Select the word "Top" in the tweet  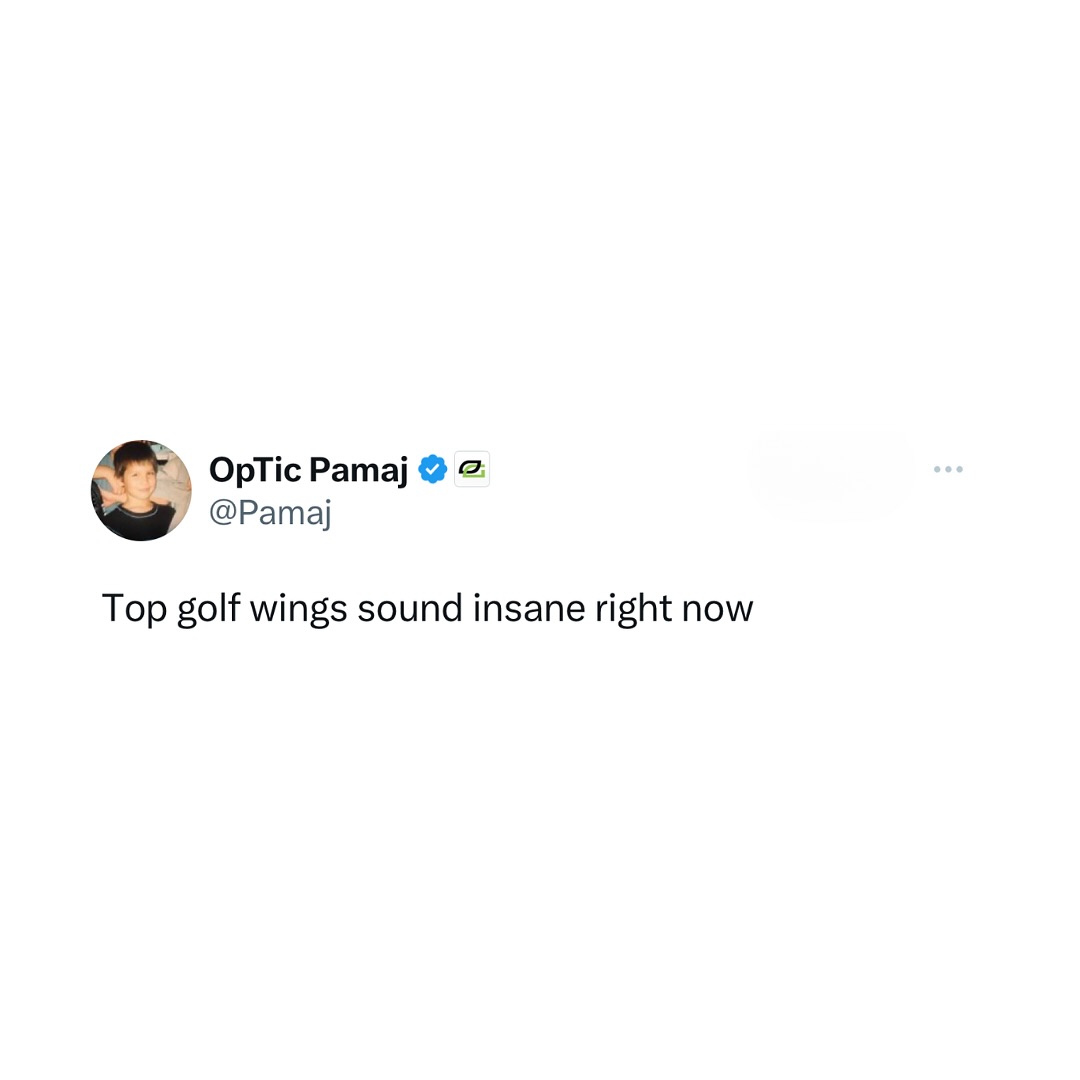[134, 610]
